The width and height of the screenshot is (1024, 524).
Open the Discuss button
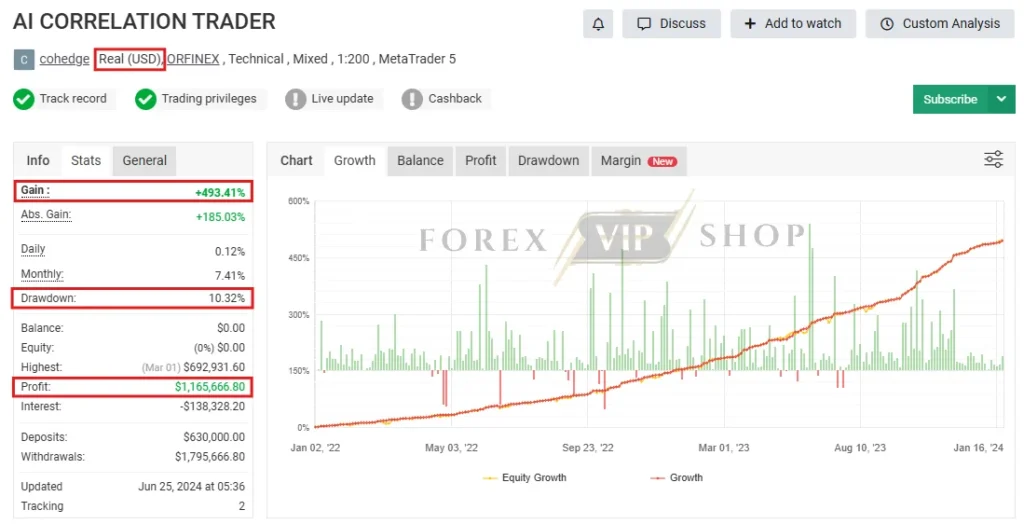pyautogui.click(x=671, y=24)
